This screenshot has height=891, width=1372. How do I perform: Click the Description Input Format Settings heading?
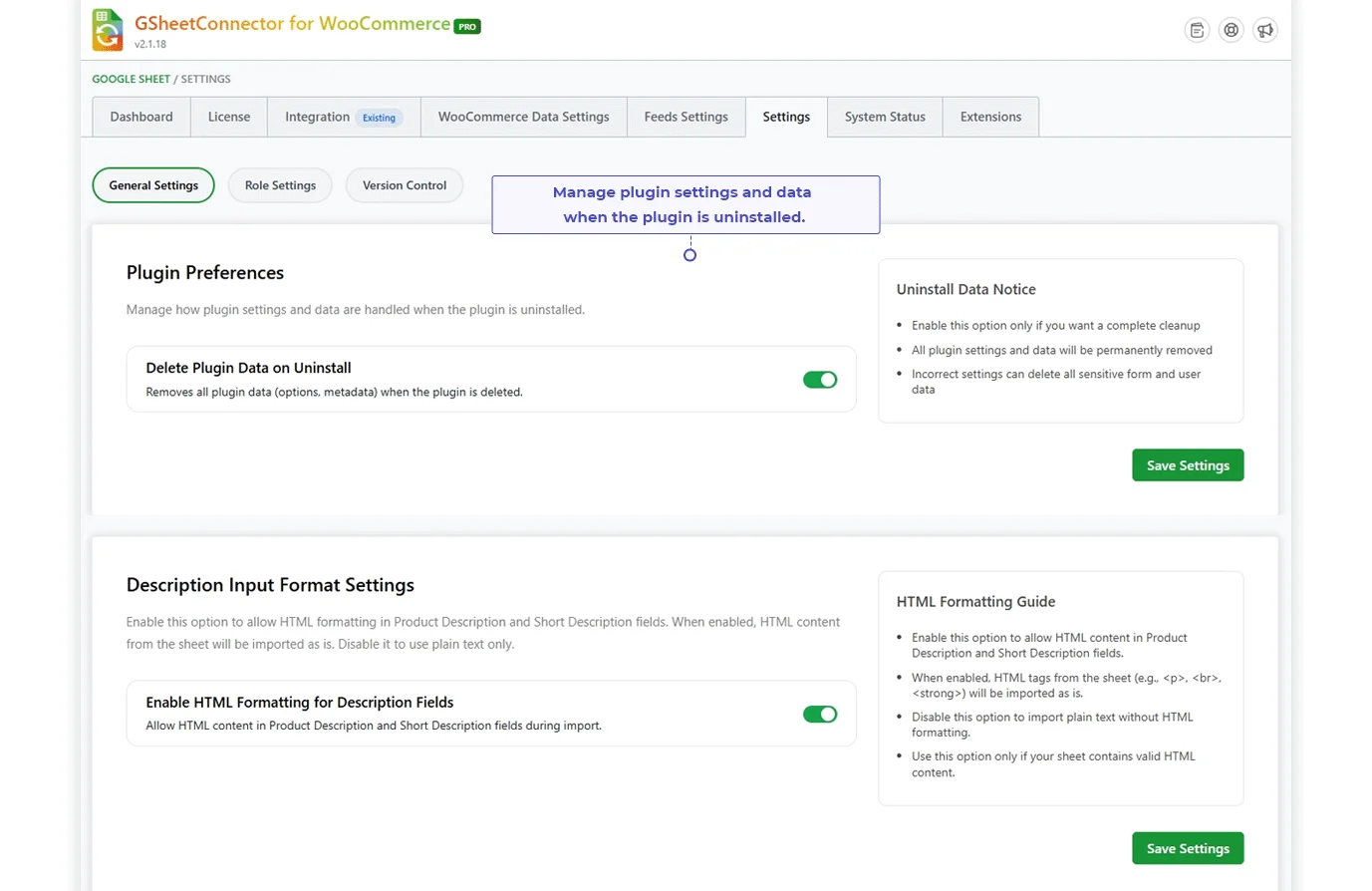270,585
